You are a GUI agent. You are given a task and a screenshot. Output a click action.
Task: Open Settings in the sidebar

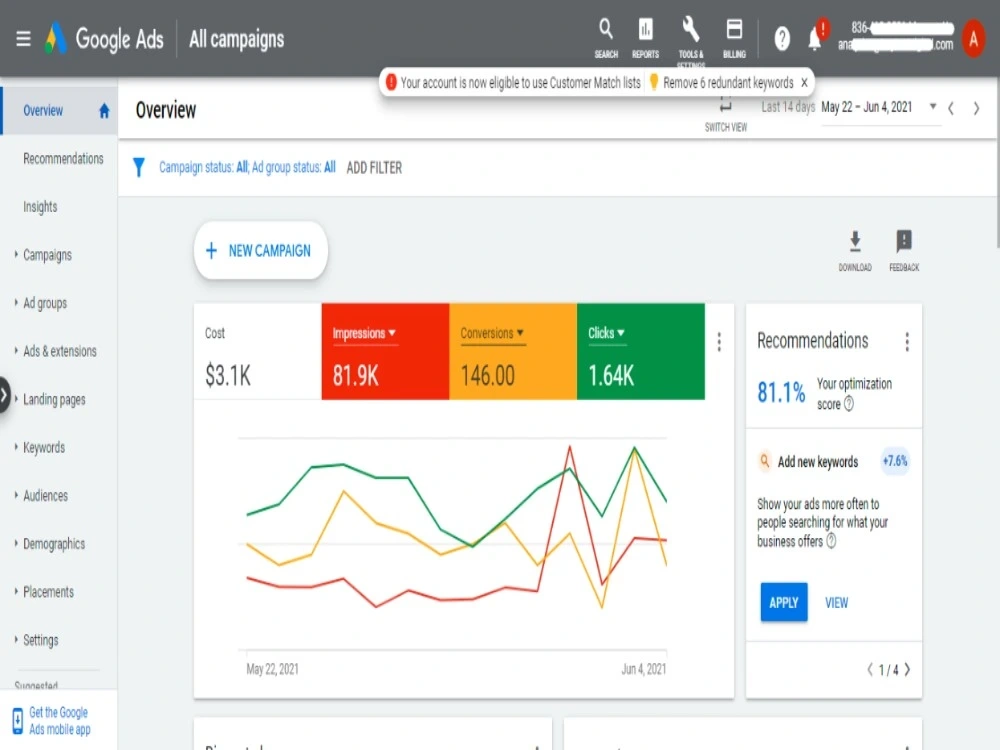(x=40, y=640)
